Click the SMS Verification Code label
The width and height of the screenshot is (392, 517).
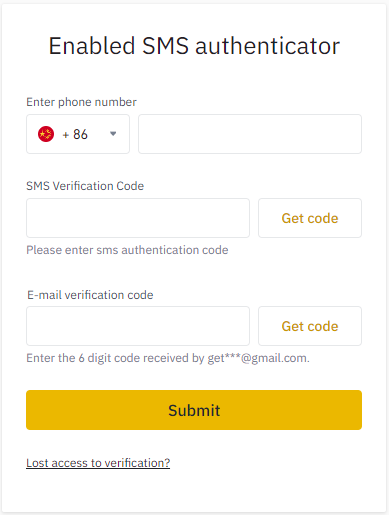[86, 187]
